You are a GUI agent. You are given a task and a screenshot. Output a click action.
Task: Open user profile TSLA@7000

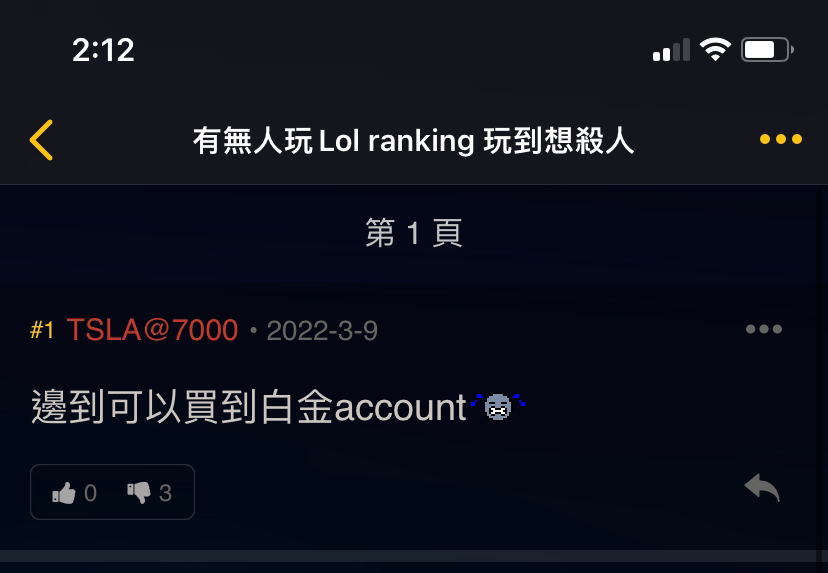152,330
